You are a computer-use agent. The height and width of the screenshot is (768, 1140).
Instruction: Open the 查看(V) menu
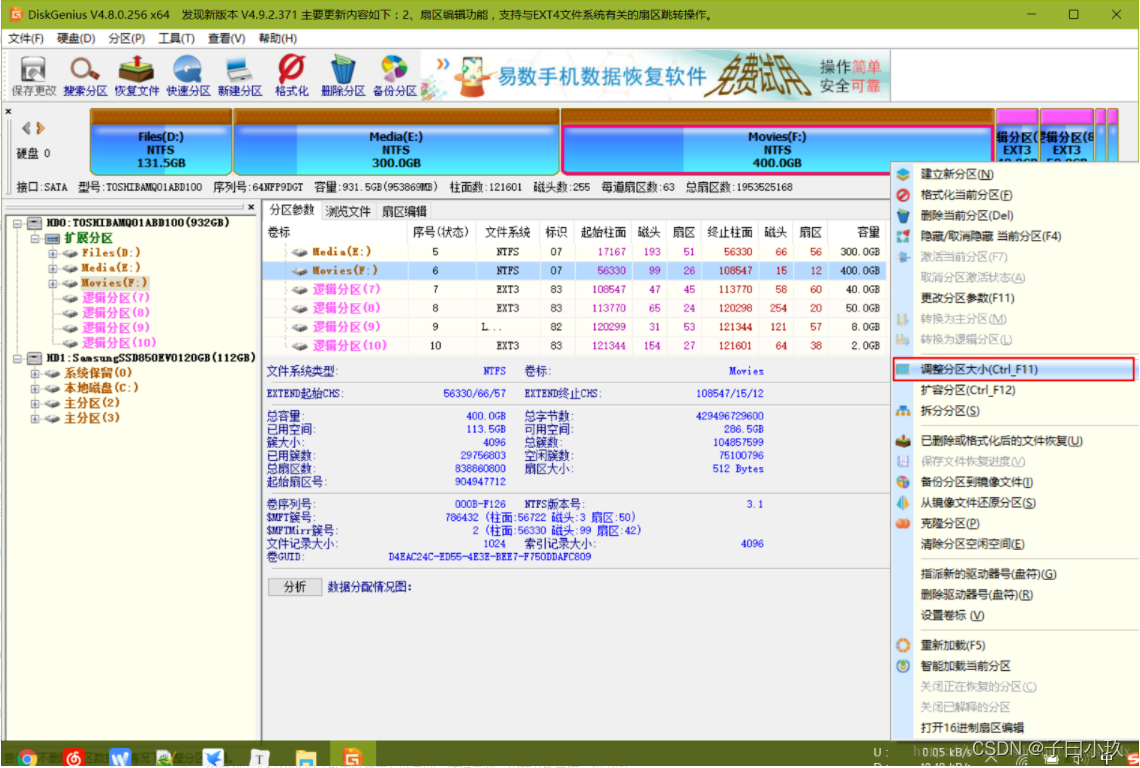click(x=226, y=39)
